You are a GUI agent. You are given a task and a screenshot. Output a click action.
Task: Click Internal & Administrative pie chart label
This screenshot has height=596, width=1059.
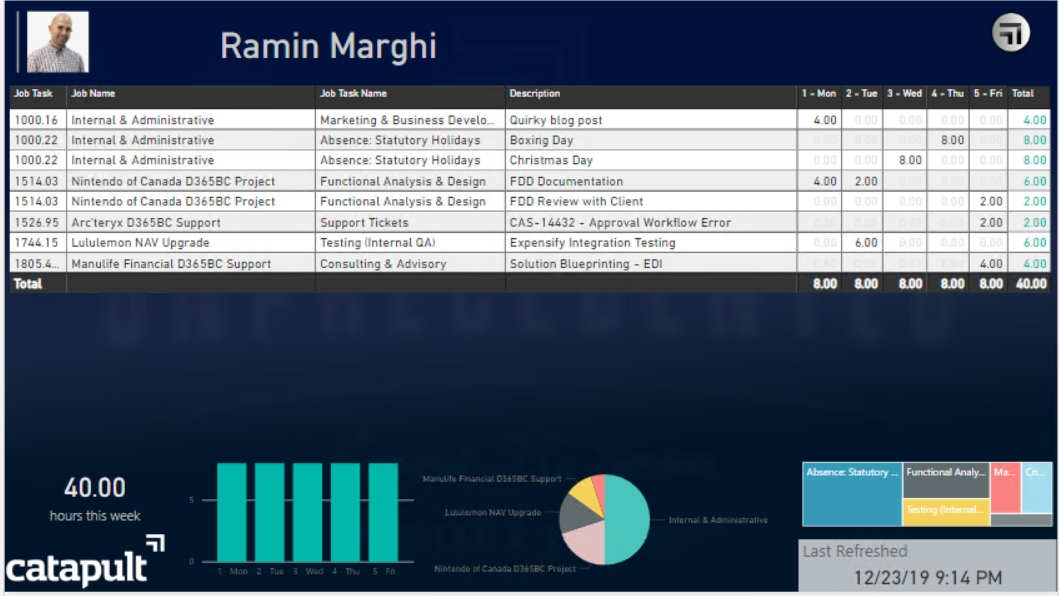[718, 520]
